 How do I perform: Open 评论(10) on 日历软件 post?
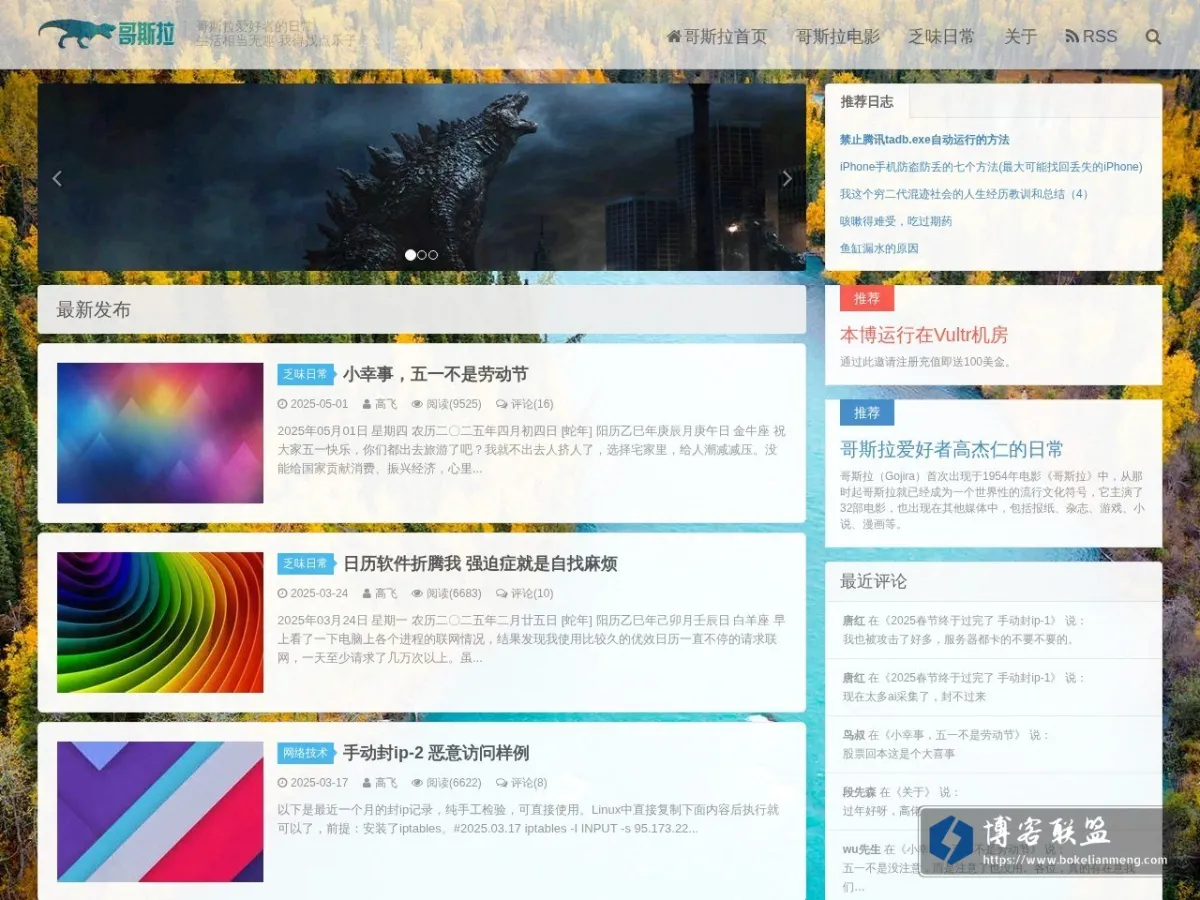524,593
